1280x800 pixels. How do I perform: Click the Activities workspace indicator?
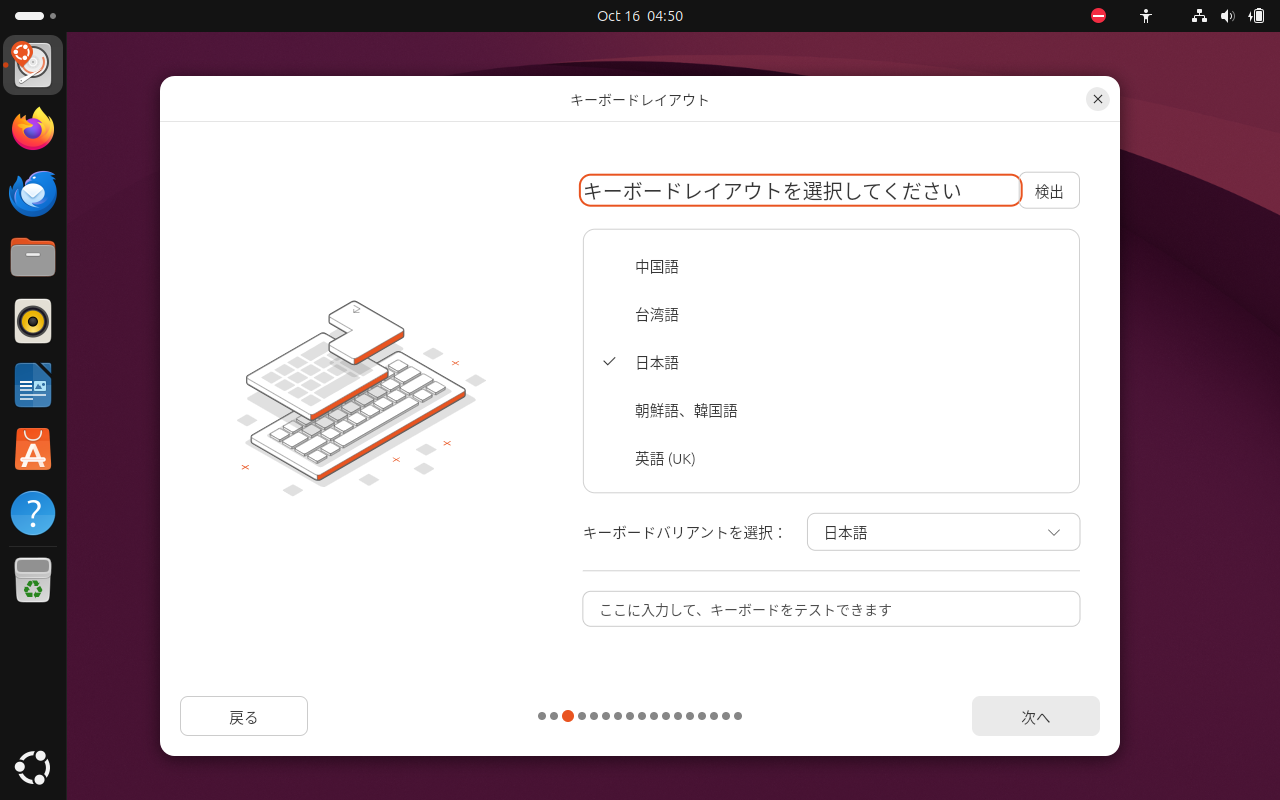click(x=35, y=16)
